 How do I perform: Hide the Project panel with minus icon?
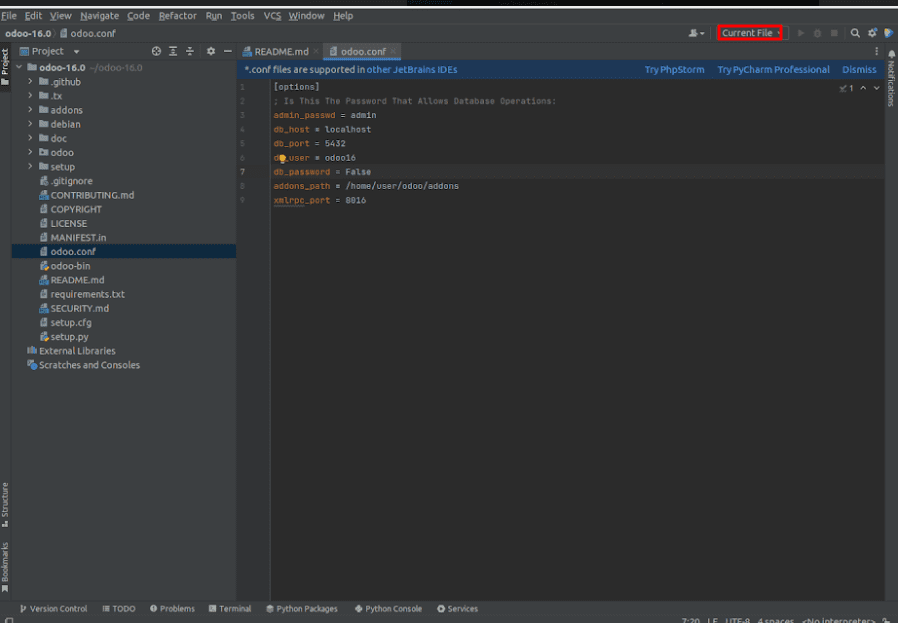click(227, 51)
